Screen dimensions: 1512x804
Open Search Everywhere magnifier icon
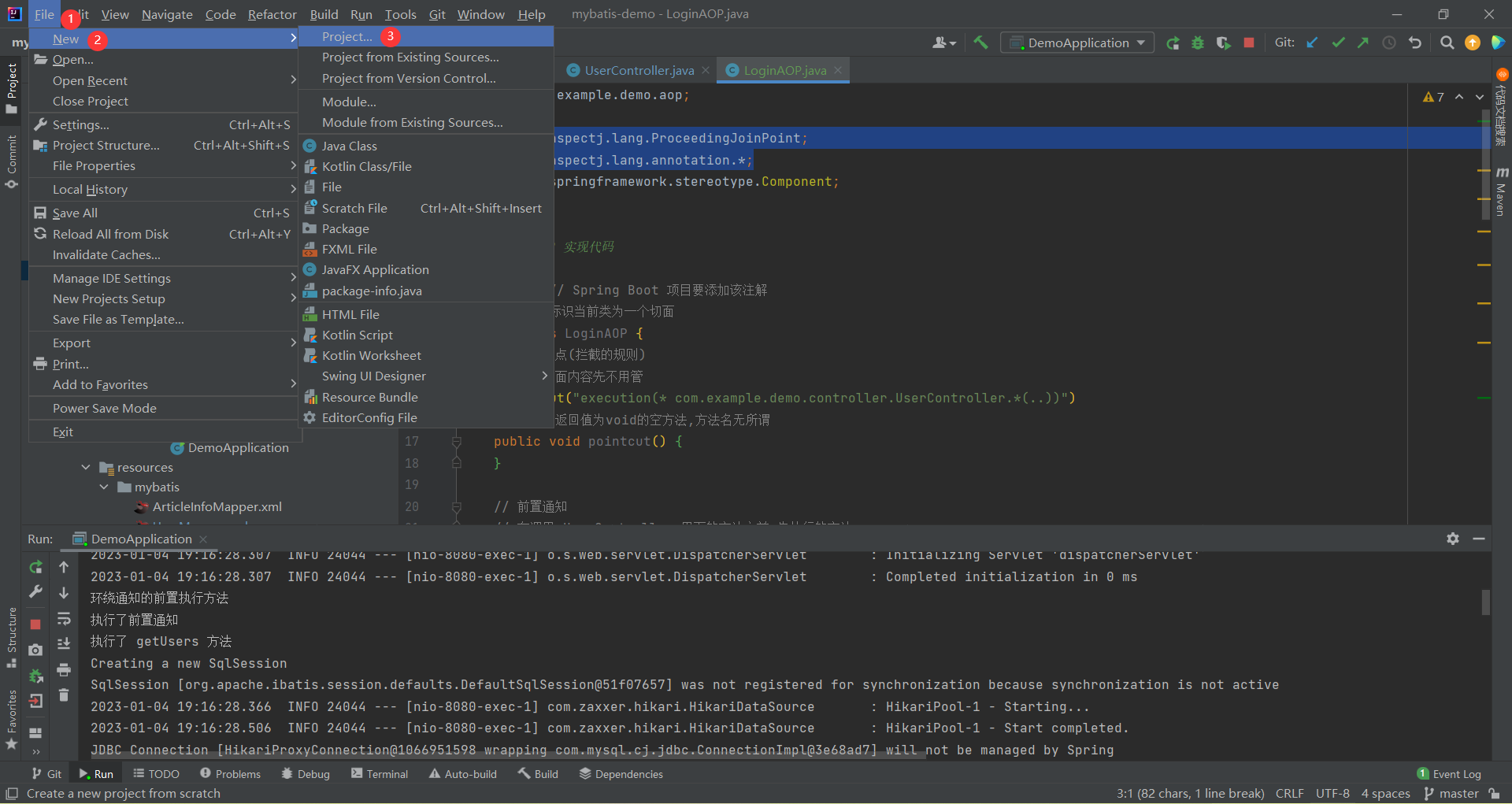(1447, 43)
